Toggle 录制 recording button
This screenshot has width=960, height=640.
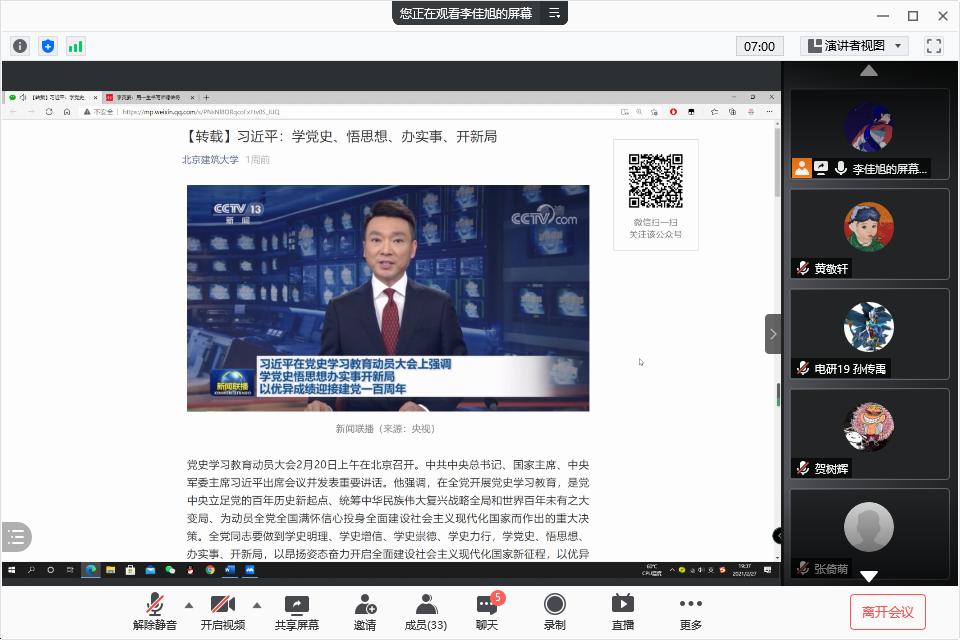(554, 611)
